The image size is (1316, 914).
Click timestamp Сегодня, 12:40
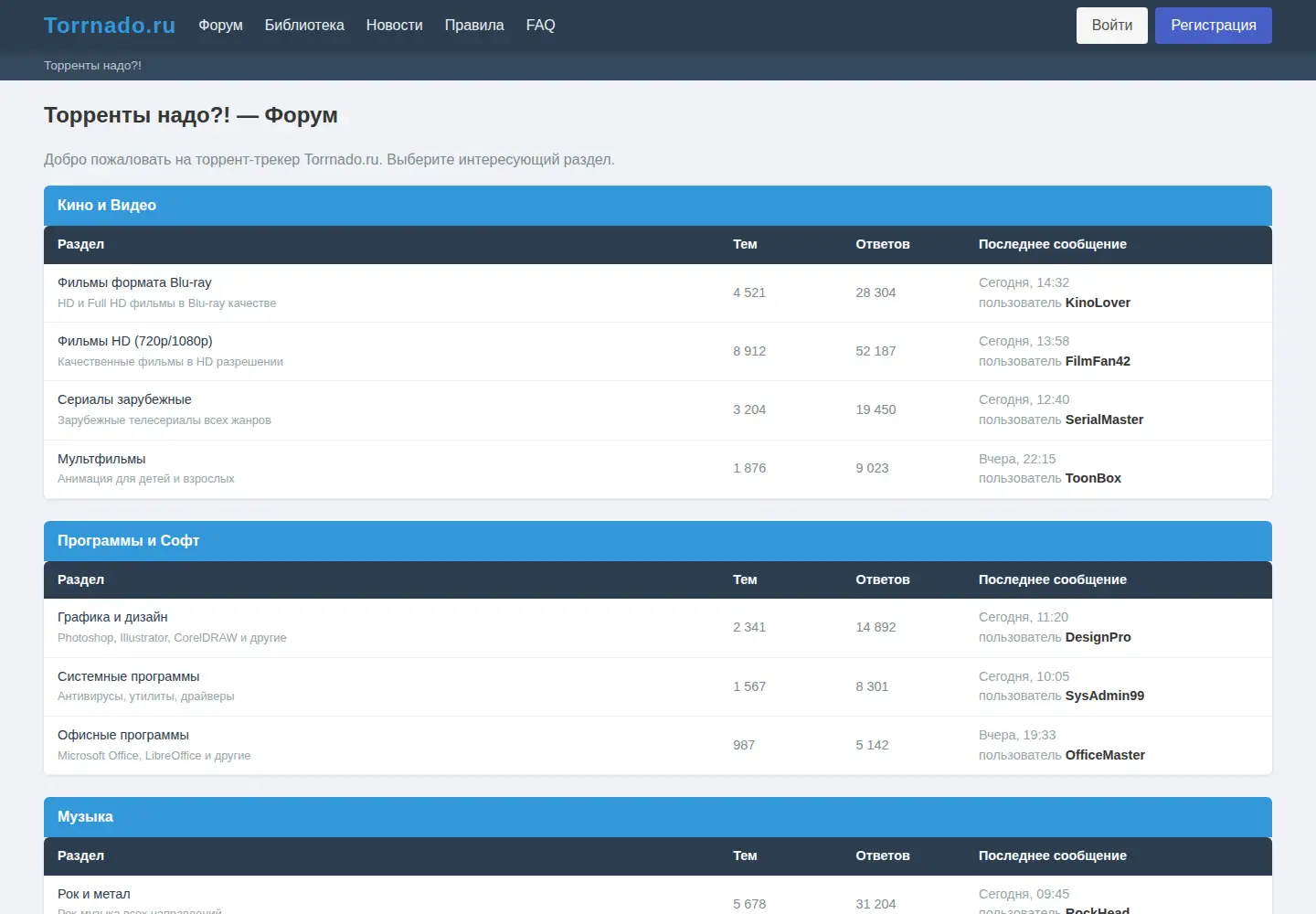click(x=1024, y=399)
